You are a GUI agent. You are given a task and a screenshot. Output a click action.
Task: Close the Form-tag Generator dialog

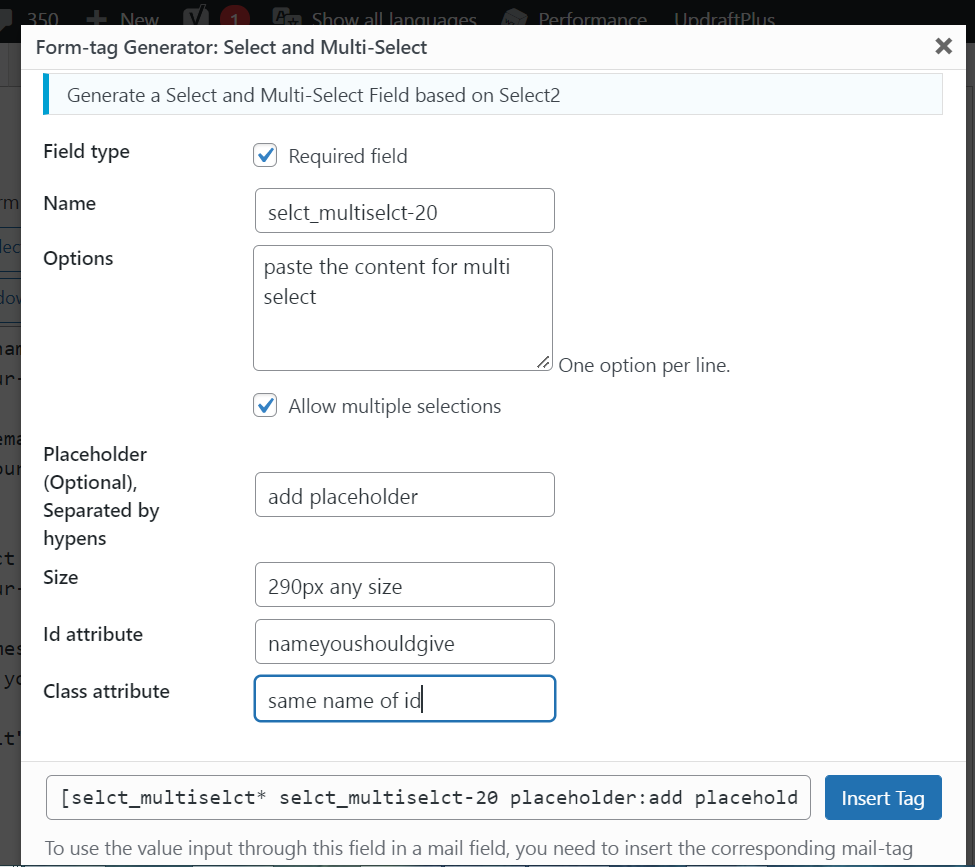pyautogui.click(x=942, y=46)
